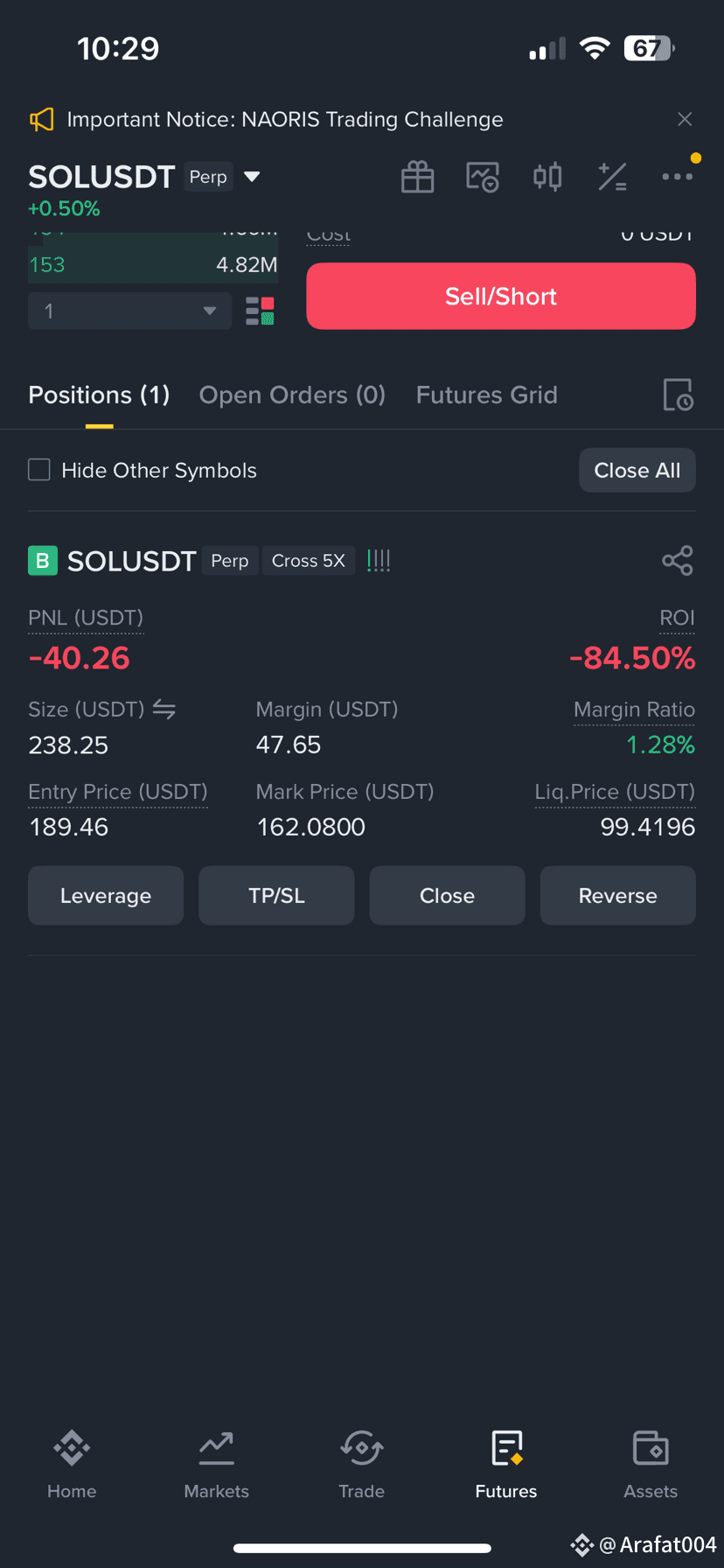This screenshot has height=1568, width=724.
Task: Open the order history icon
Action: [x=678, y=395]
